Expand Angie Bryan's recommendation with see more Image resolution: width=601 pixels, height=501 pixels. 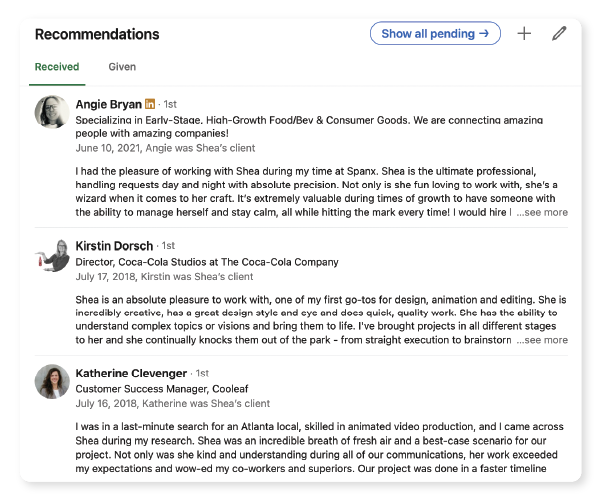click(542, 212)
